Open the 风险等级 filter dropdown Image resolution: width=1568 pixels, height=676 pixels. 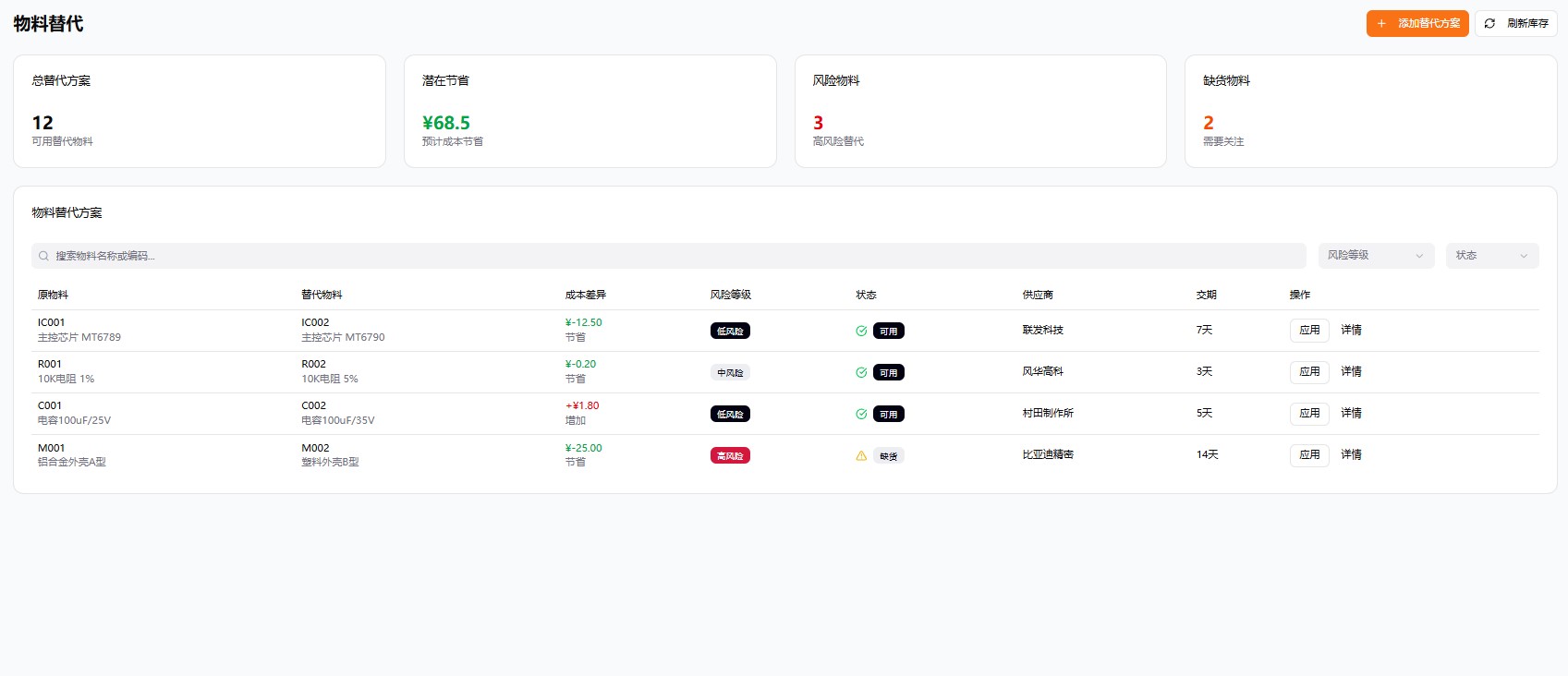click(x=1375, y=256)
